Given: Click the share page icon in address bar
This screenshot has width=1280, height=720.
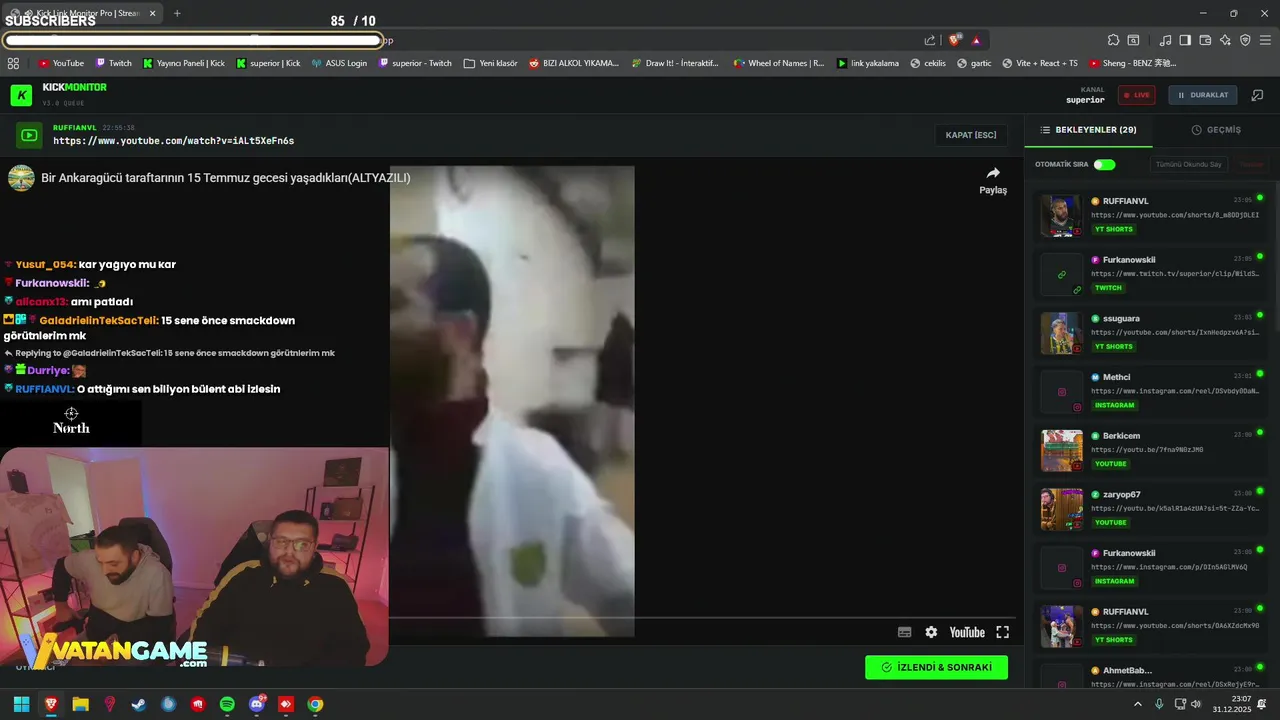Looking at the screenshot, I should (x=930, y=40).
